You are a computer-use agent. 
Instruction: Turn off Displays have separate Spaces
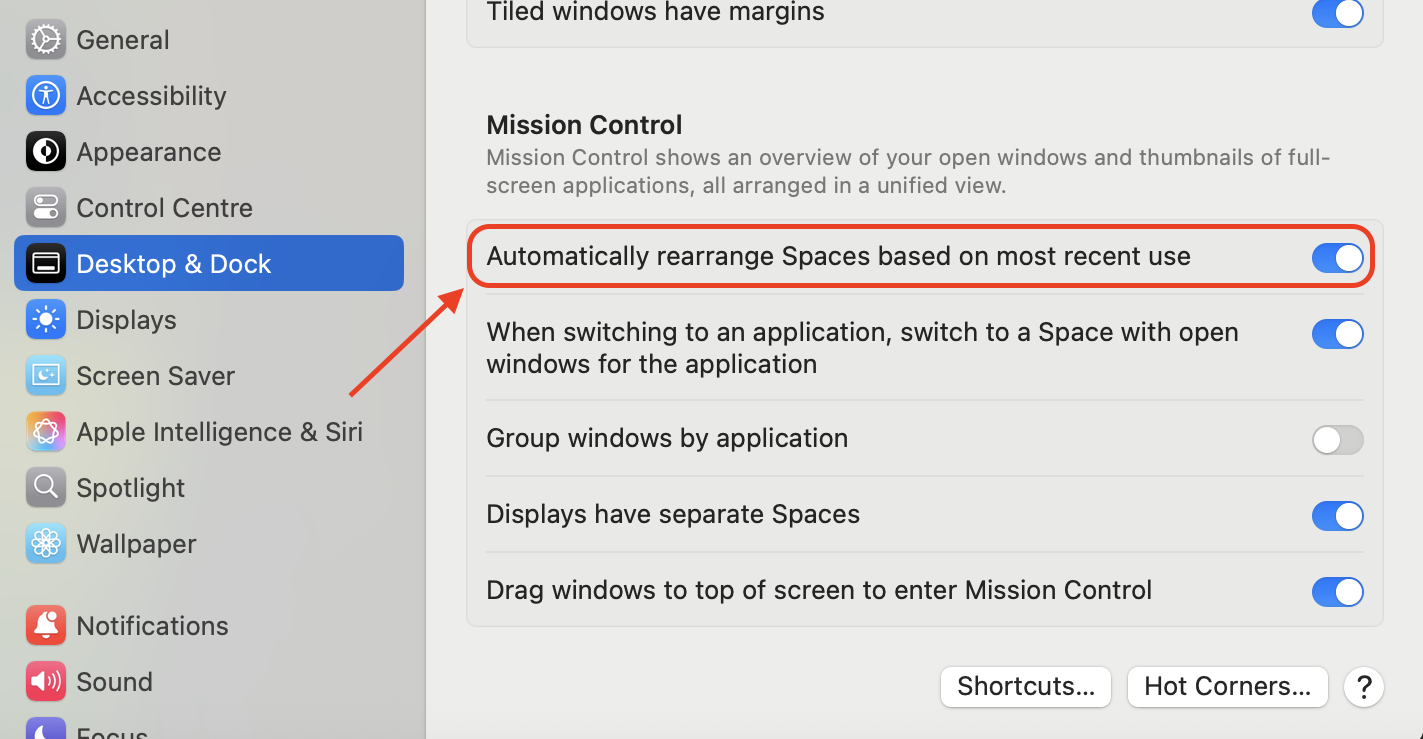(x=1338, y=516)
